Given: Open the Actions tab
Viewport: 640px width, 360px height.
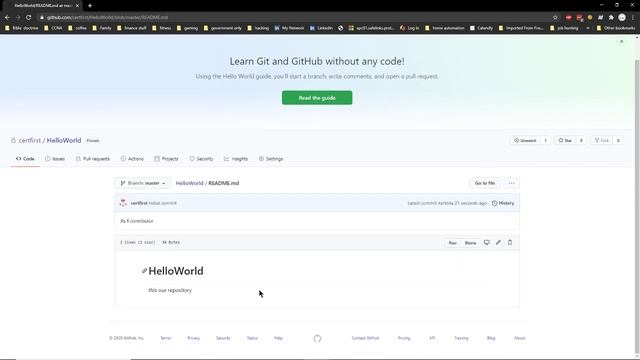Looking at the screenshot, I should [x=132, y=159].
